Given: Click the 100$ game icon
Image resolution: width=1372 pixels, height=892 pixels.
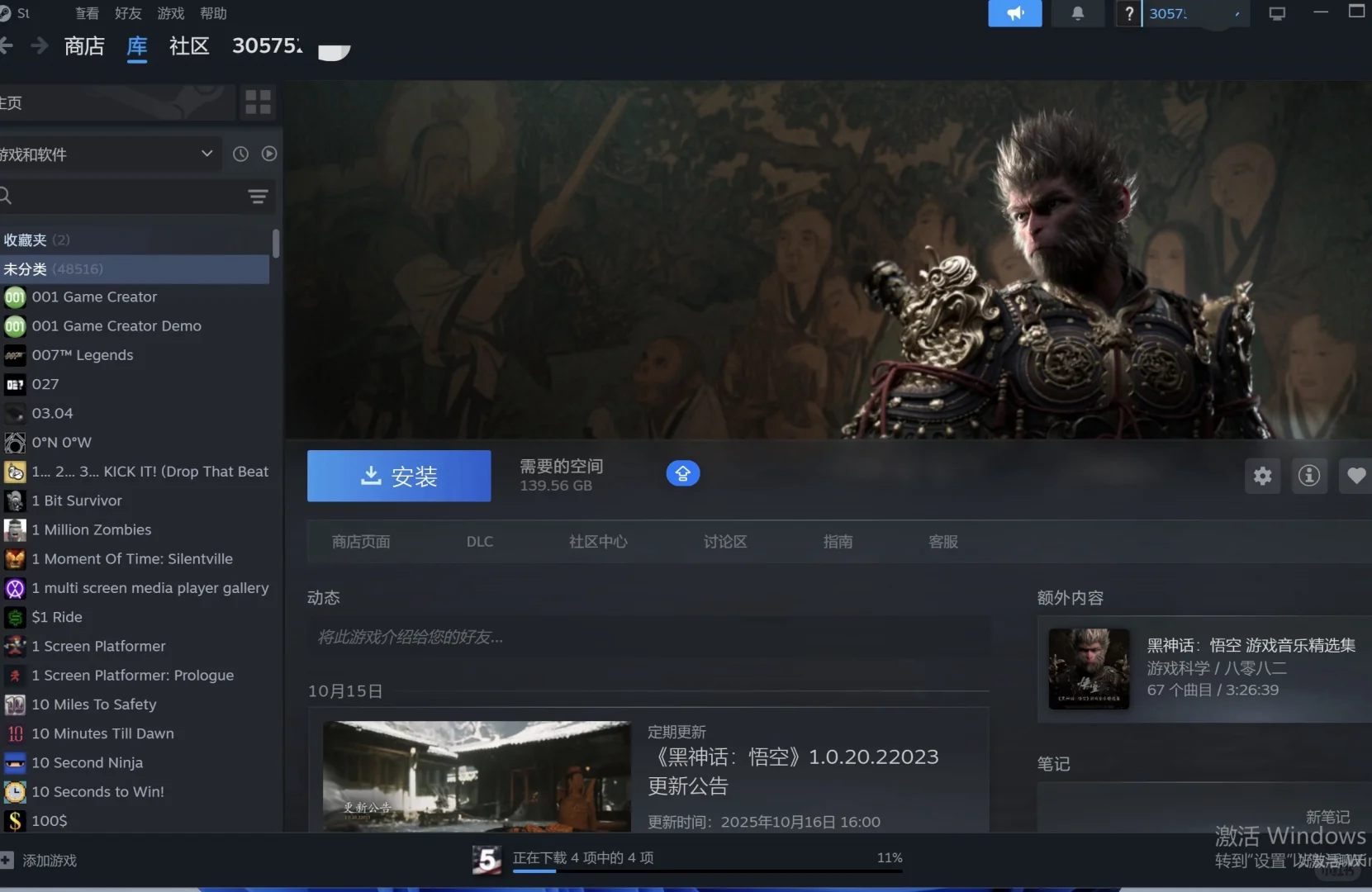Looking at the screenshot, I should pos(15,821).
